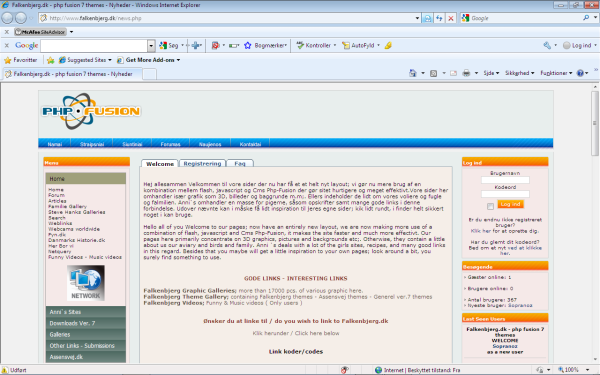The height and width of the screenshot is (375, 600).
Task: Click the orange Log ind button
Action: click(510, 204)
